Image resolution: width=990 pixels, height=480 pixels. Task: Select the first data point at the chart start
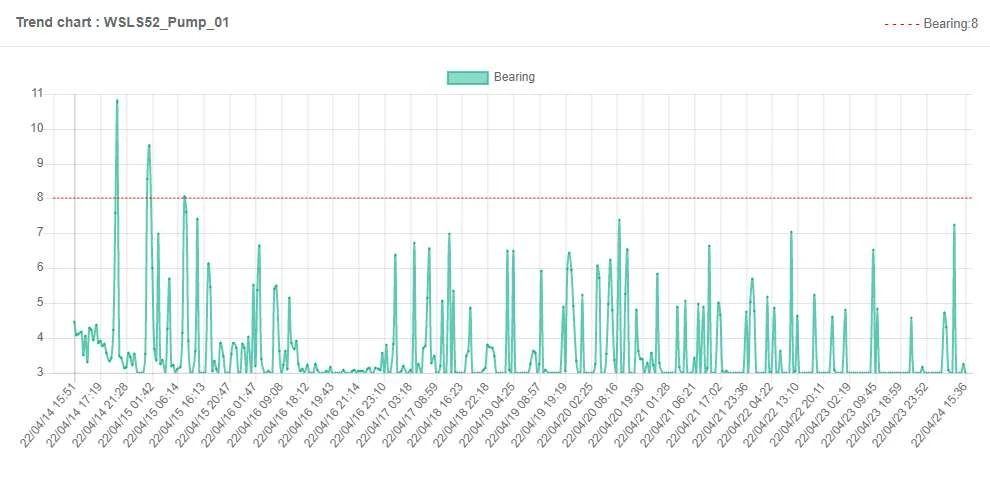tap(74, 322)
